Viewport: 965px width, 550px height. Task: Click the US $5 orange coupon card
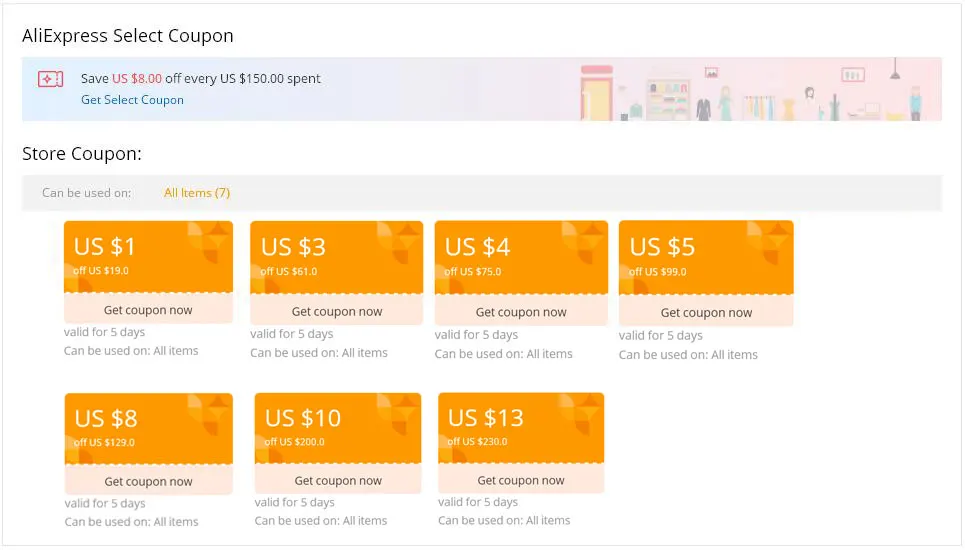706,257
